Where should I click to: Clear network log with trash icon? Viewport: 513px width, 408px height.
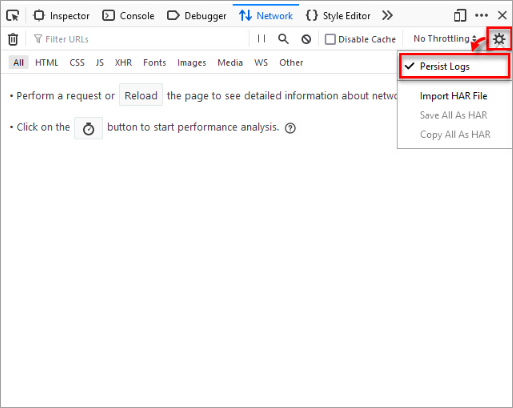[x=13, y=39]
